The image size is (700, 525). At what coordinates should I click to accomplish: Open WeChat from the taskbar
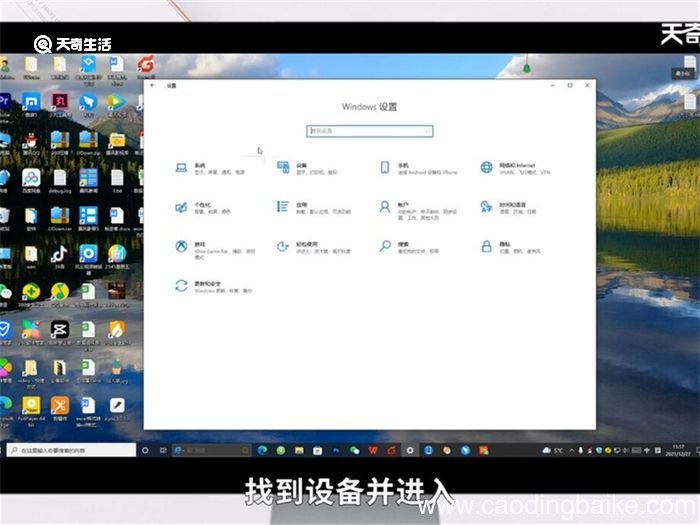(354, 450)
